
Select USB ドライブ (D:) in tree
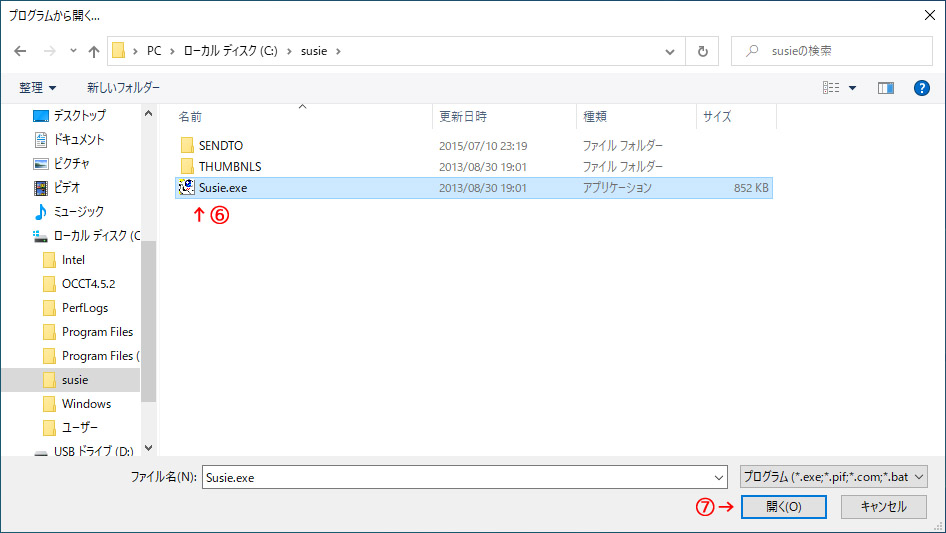pos(94,452)
